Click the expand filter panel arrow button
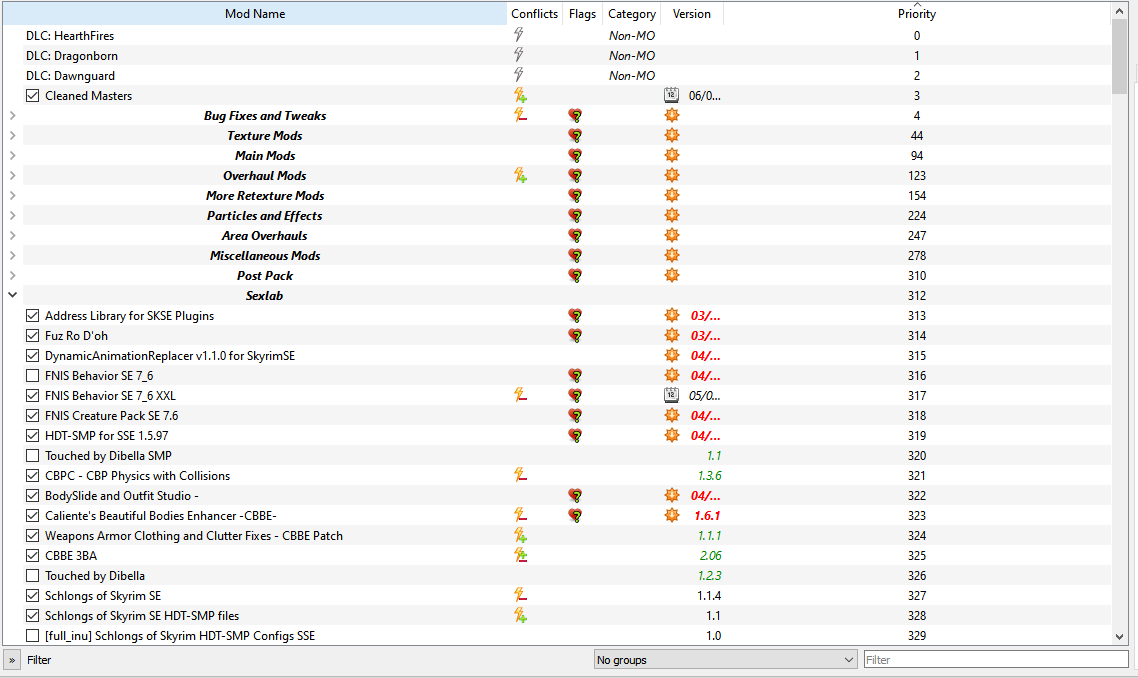The height and width of the screenshot is (678, 1138). pos(12,659)
